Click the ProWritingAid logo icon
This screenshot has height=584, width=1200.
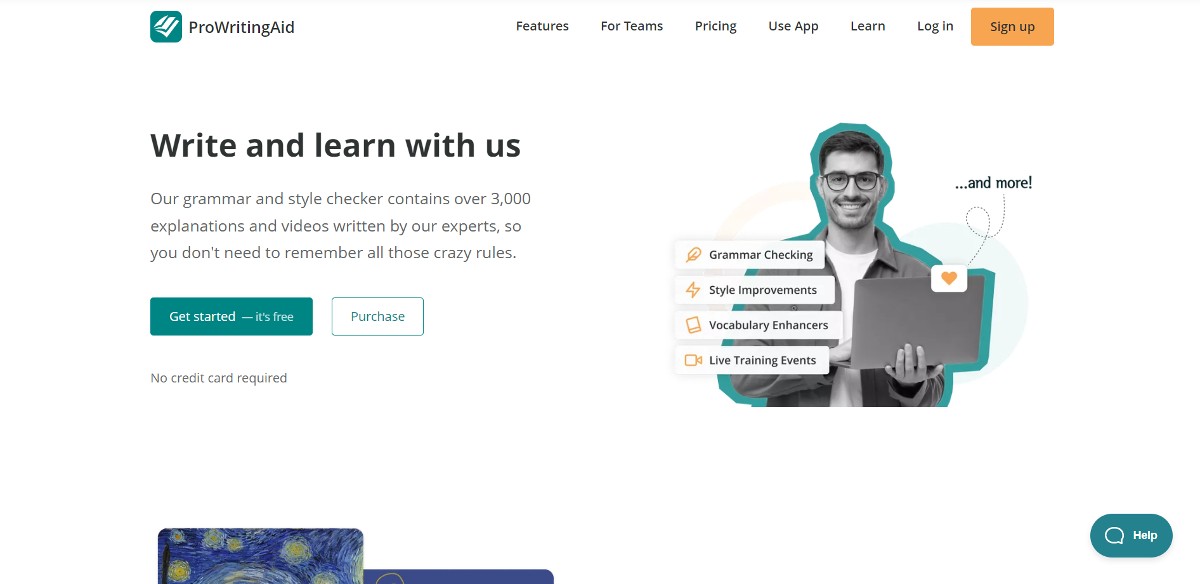[166, 27]
